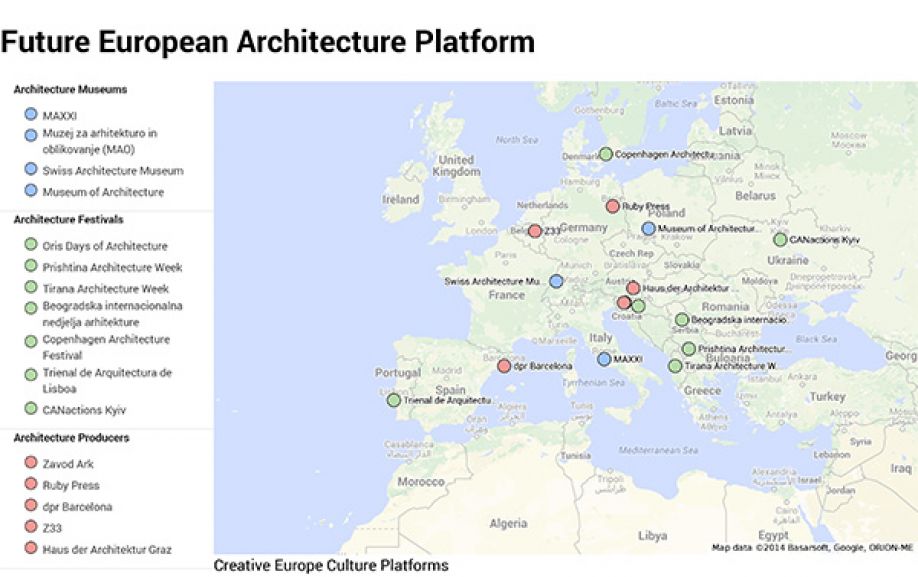This screenshot has width=918, height=577.
Task: Click blue circle beside Swiss Architecture Museum legend
Action: click(31, 169)
